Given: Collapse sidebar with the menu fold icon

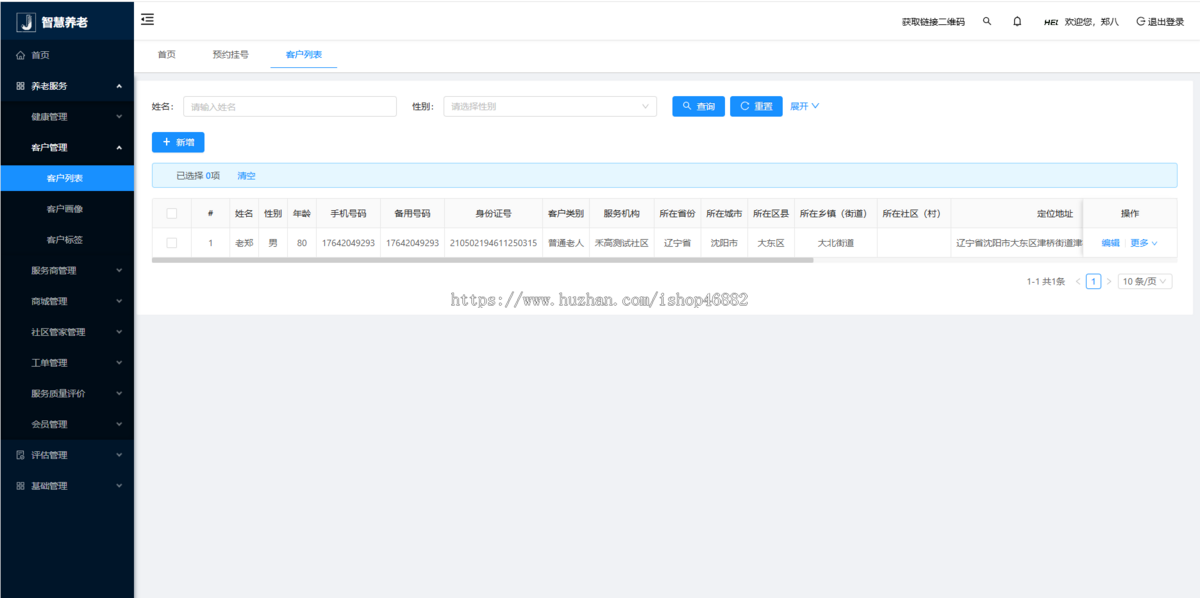Looking at the screenshot, I should pos(147,19).
